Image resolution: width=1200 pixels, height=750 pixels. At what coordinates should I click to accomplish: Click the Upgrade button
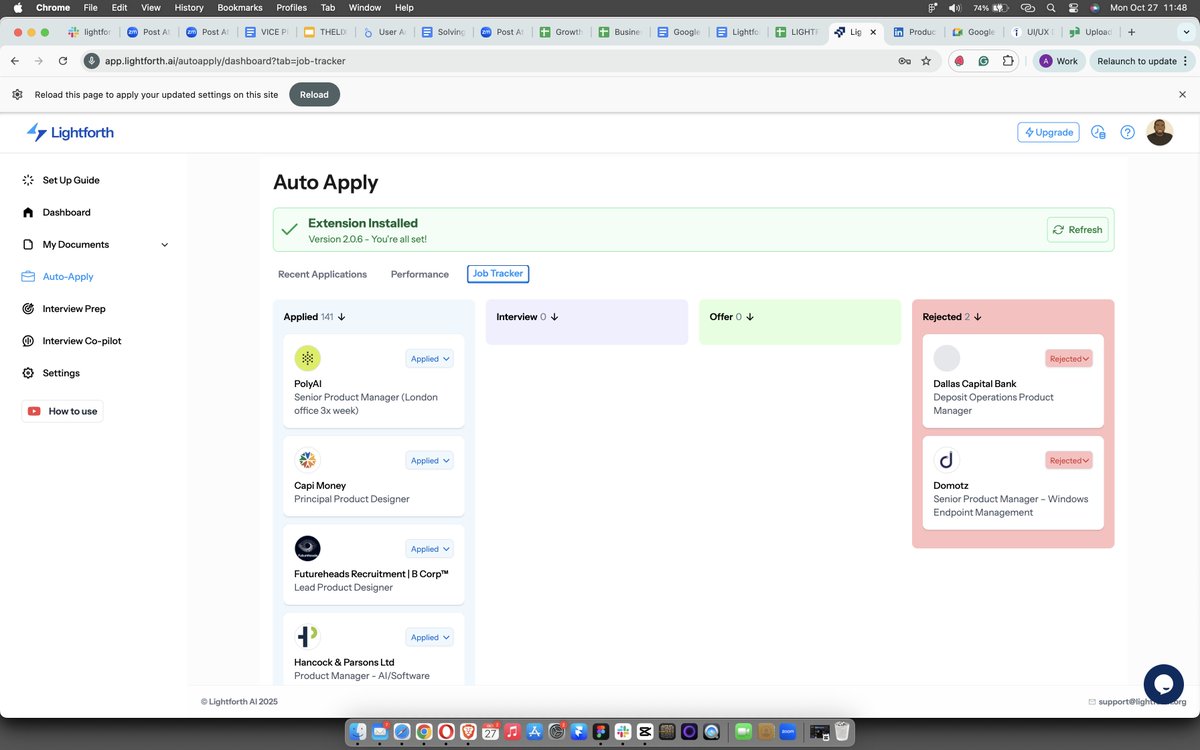(1049, 132)
